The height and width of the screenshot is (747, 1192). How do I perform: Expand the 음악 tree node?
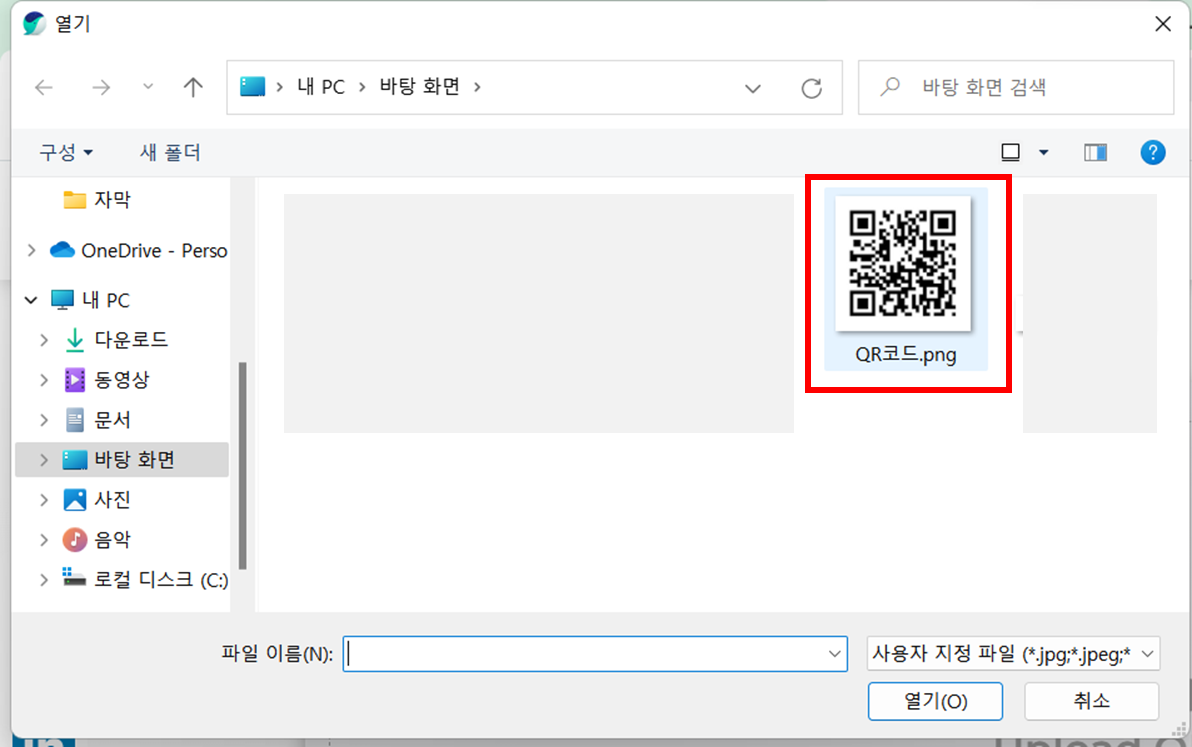[x=44, y=540]
